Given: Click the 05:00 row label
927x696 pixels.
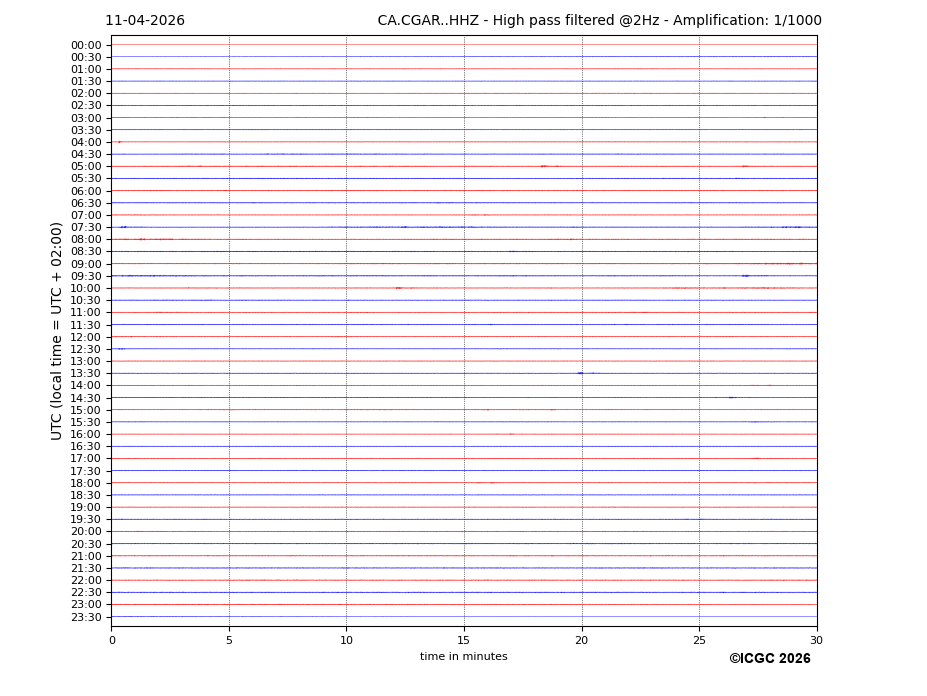Looking at the screenshot, I should pyautogui.click(x=86, y=167).
